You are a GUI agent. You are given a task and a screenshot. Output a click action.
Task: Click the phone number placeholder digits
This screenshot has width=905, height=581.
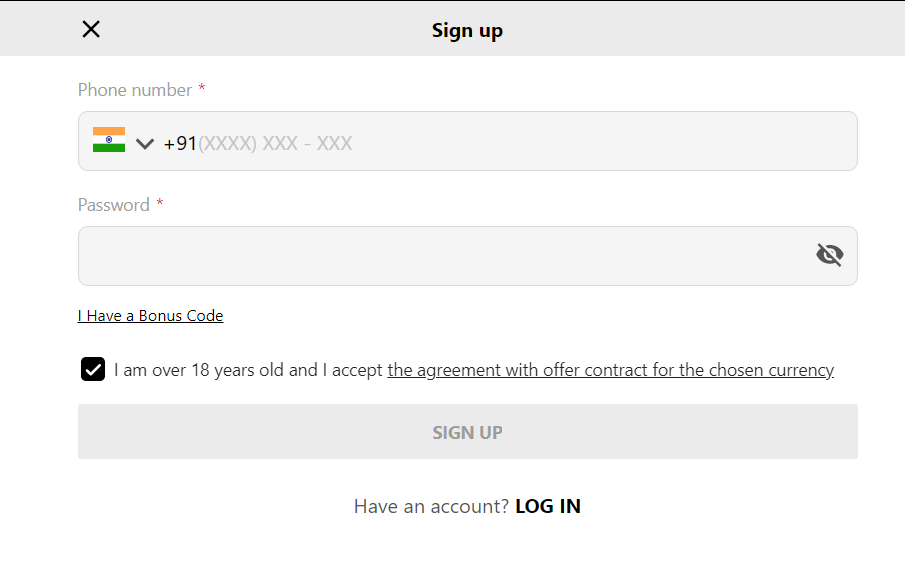tap(275, 143)
